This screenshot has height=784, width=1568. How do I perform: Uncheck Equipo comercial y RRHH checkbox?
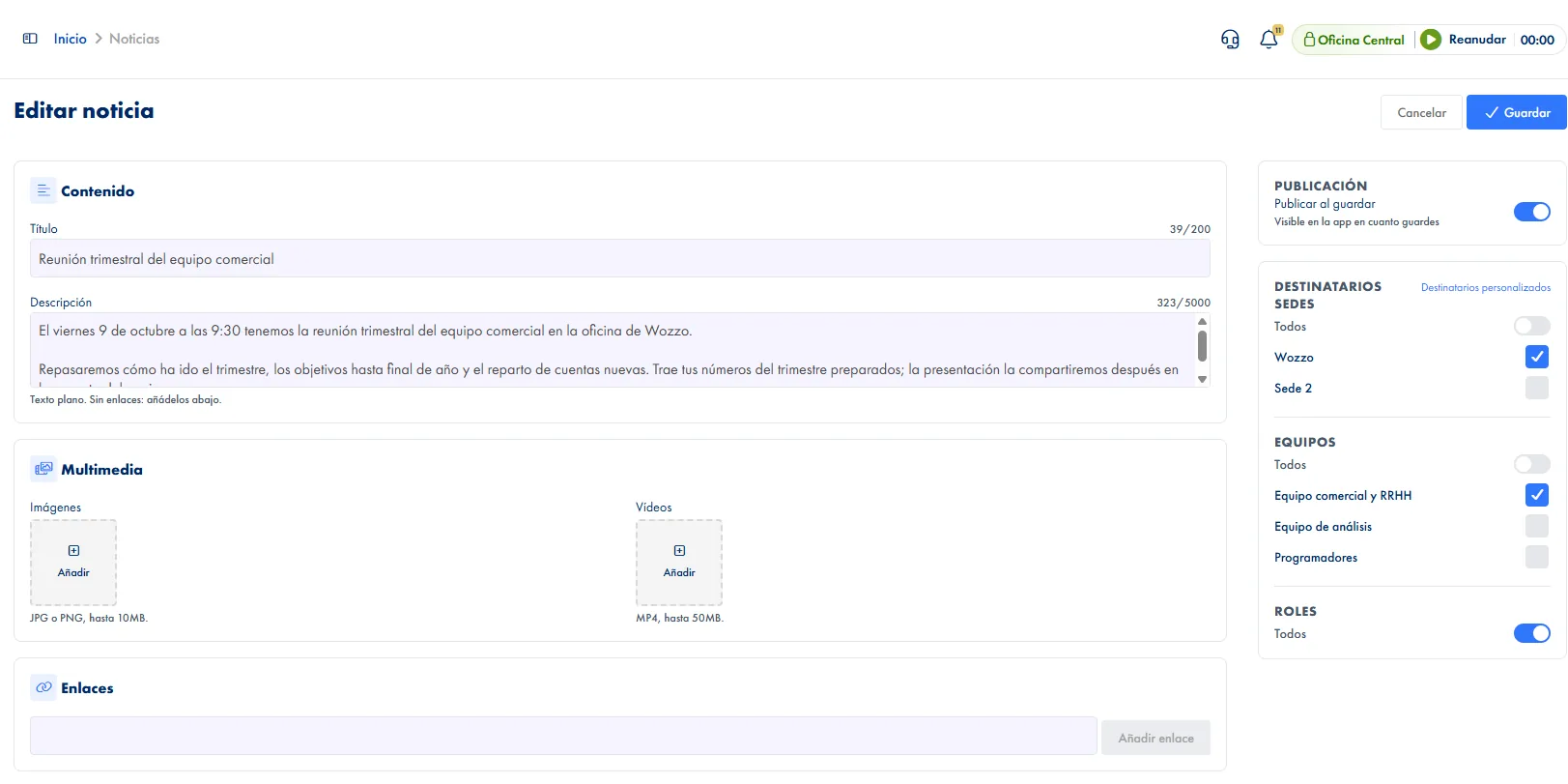[x=1537, y=495]
